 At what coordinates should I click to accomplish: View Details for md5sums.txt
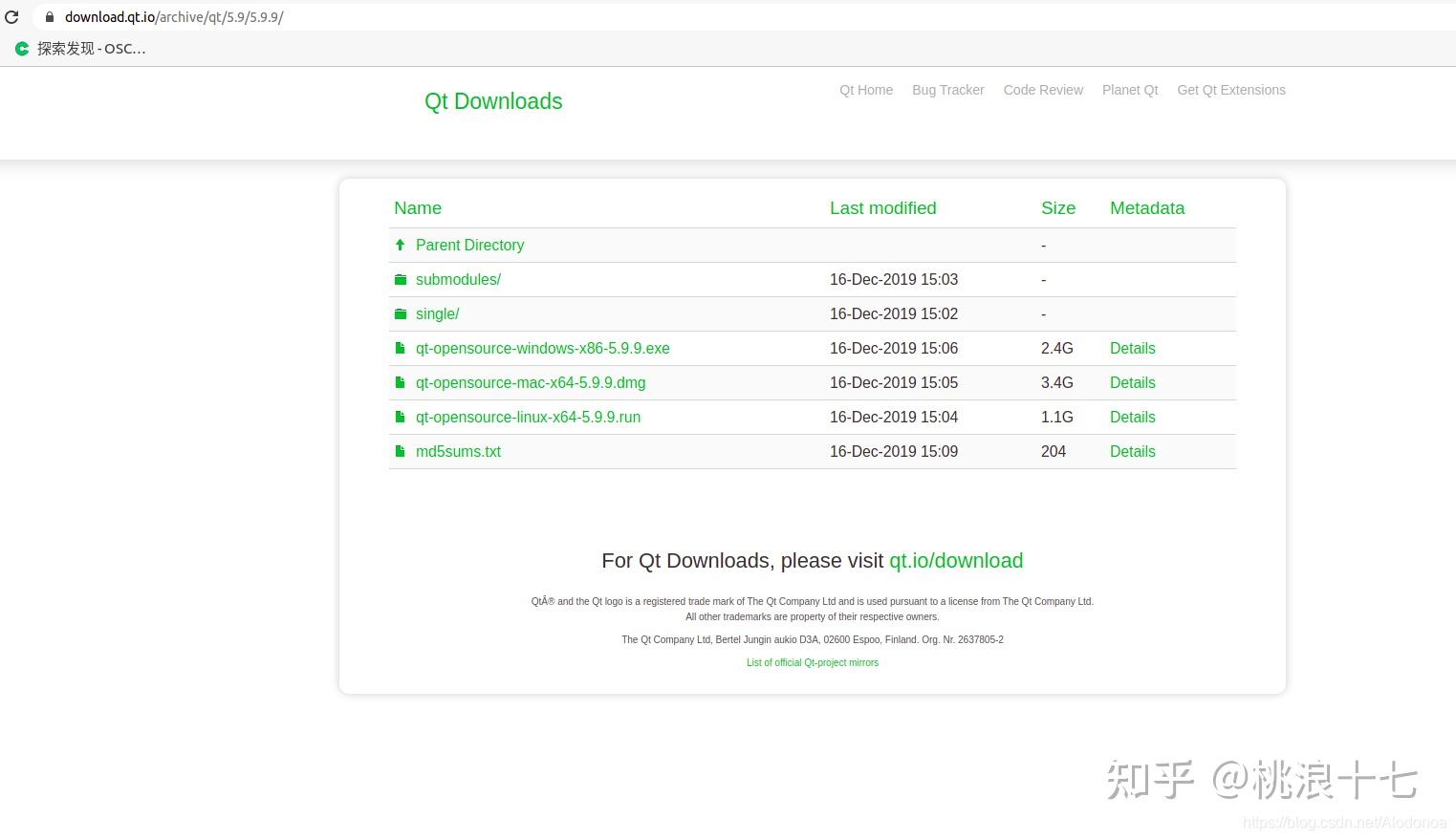[x=1133, y=451]
